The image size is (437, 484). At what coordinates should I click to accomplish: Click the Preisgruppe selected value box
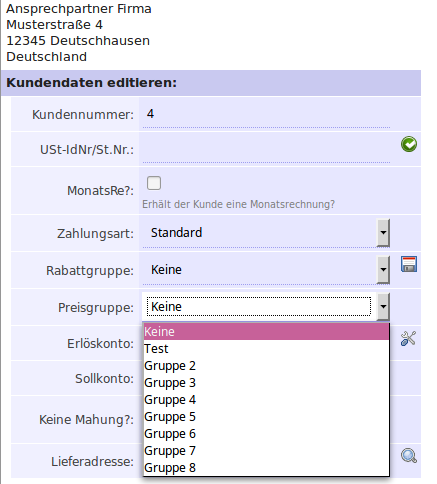point(259,307)
